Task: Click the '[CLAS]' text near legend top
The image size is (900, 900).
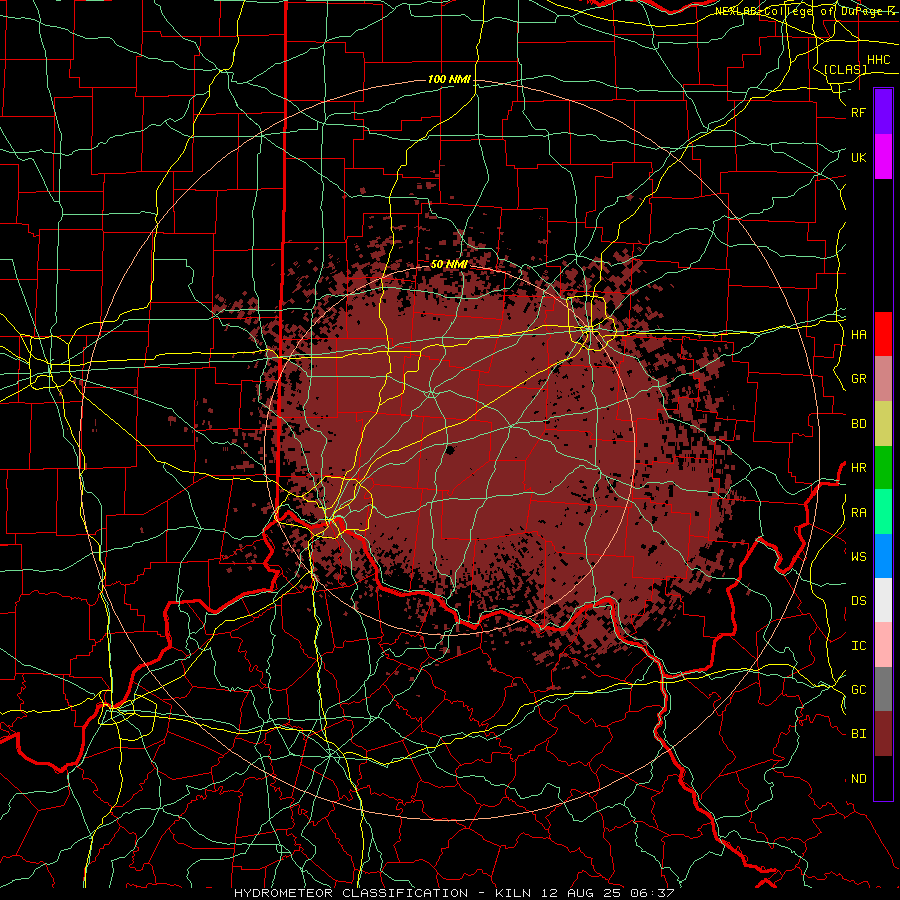Action: point(845,69)
